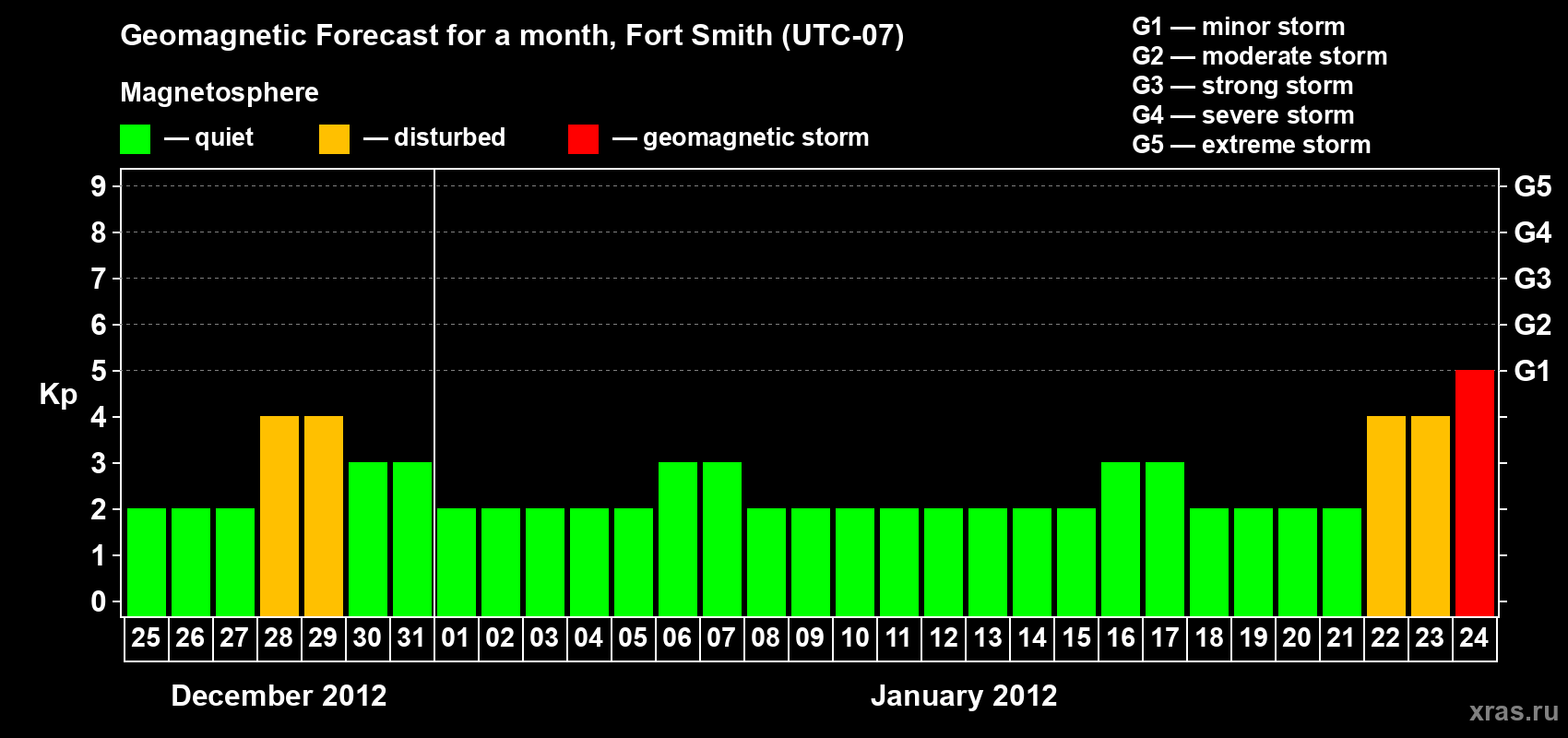The height and width of the screenshot is (738, 1568).
Task: Click the red geomagnetic storm legend swatch
Action: click(x=583, y=139)
